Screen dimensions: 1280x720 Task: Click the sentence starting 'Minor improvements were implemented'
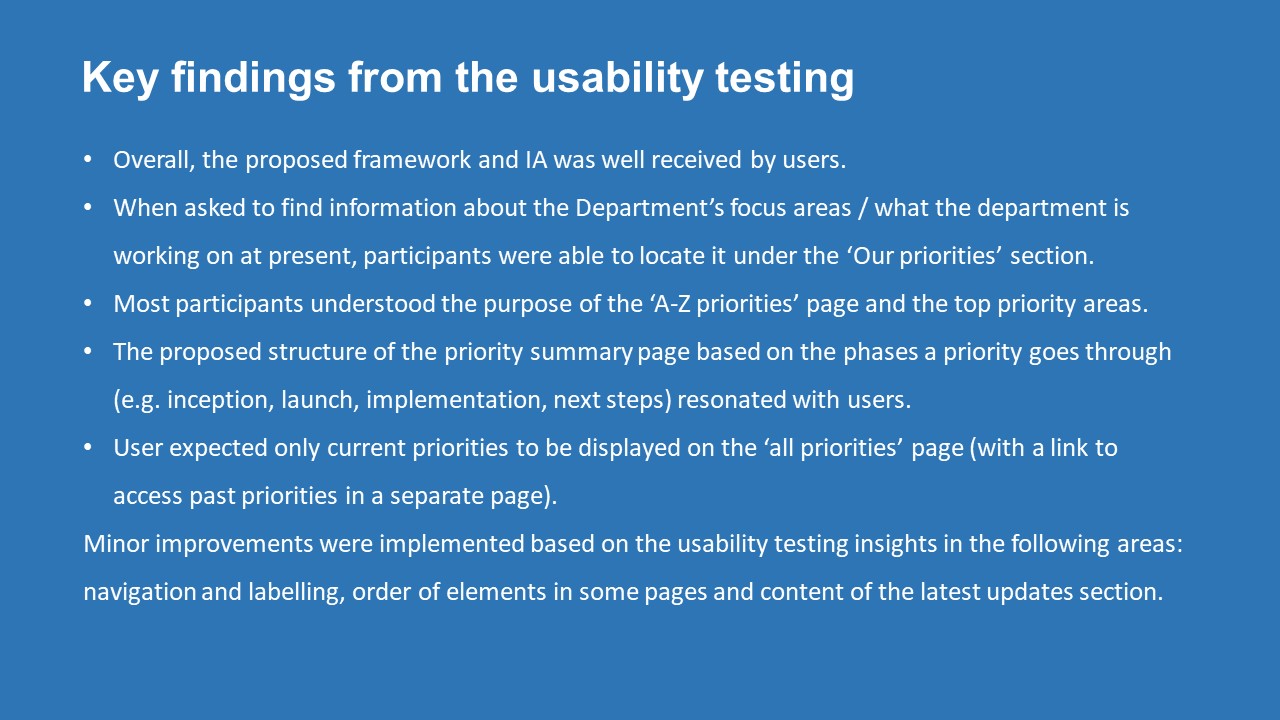(633, 544)
